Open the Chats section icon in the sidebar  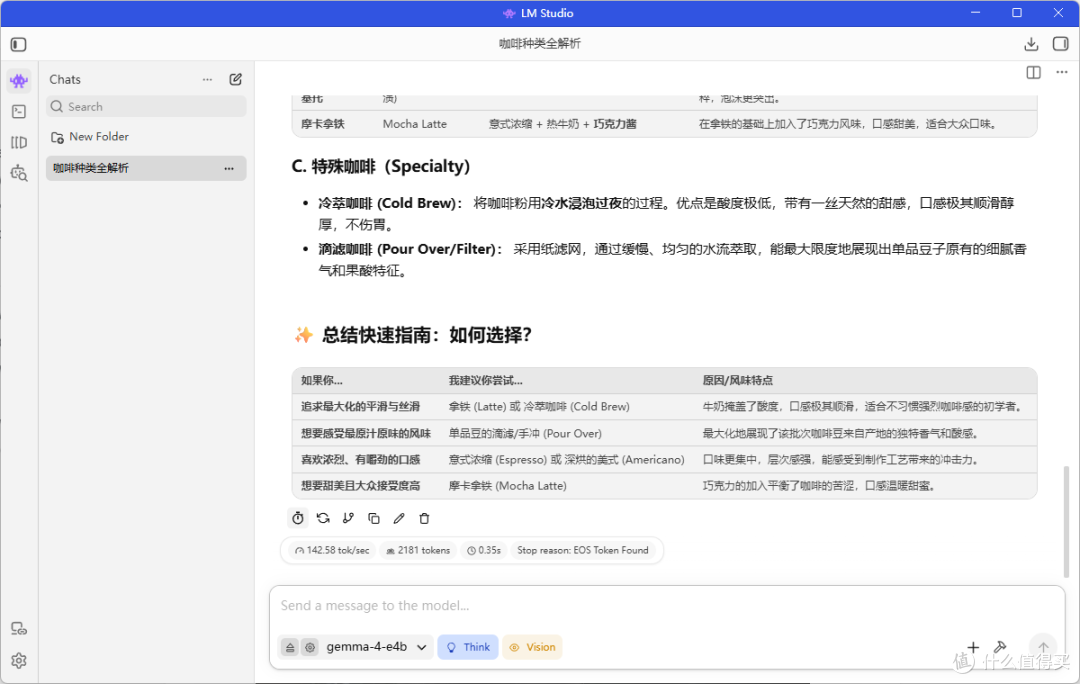tap(19, 81)
